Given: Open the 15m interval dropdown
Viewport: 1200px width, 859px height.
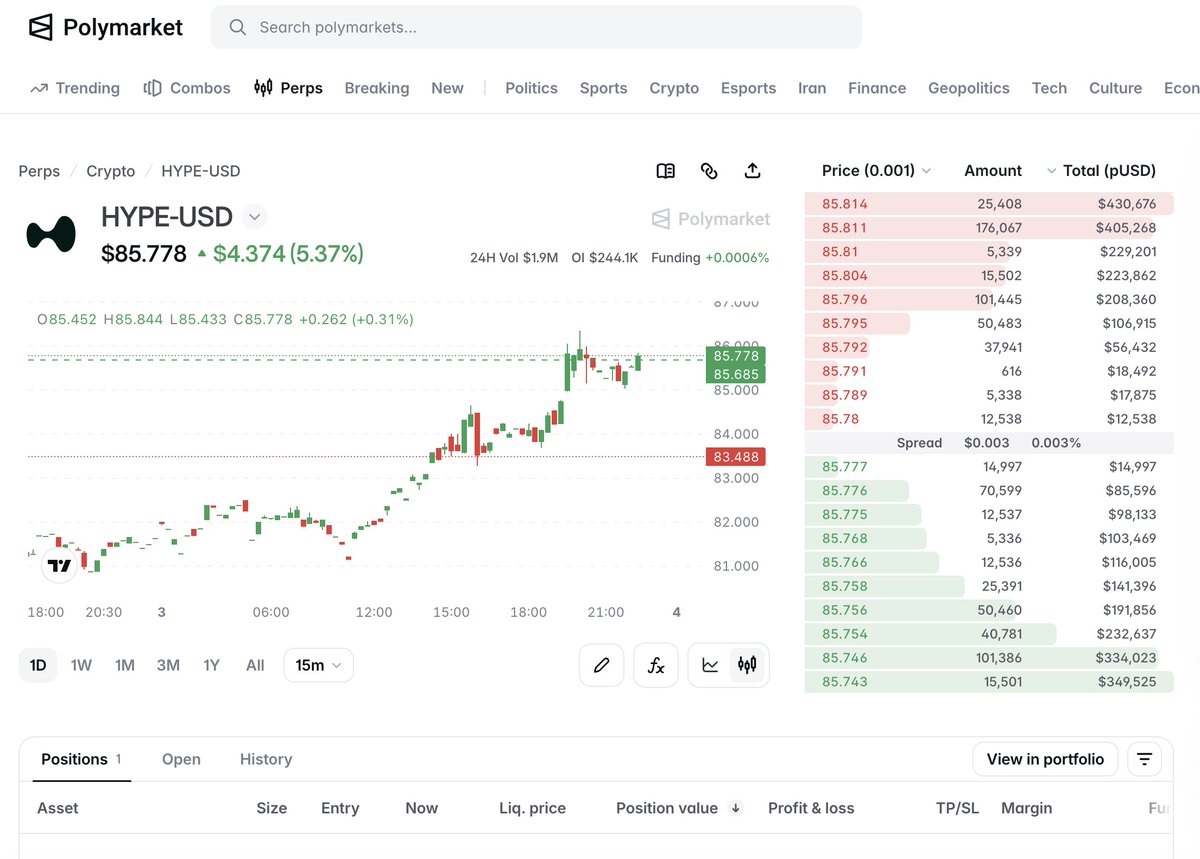Looking at the screenshot, I should 318,665.
